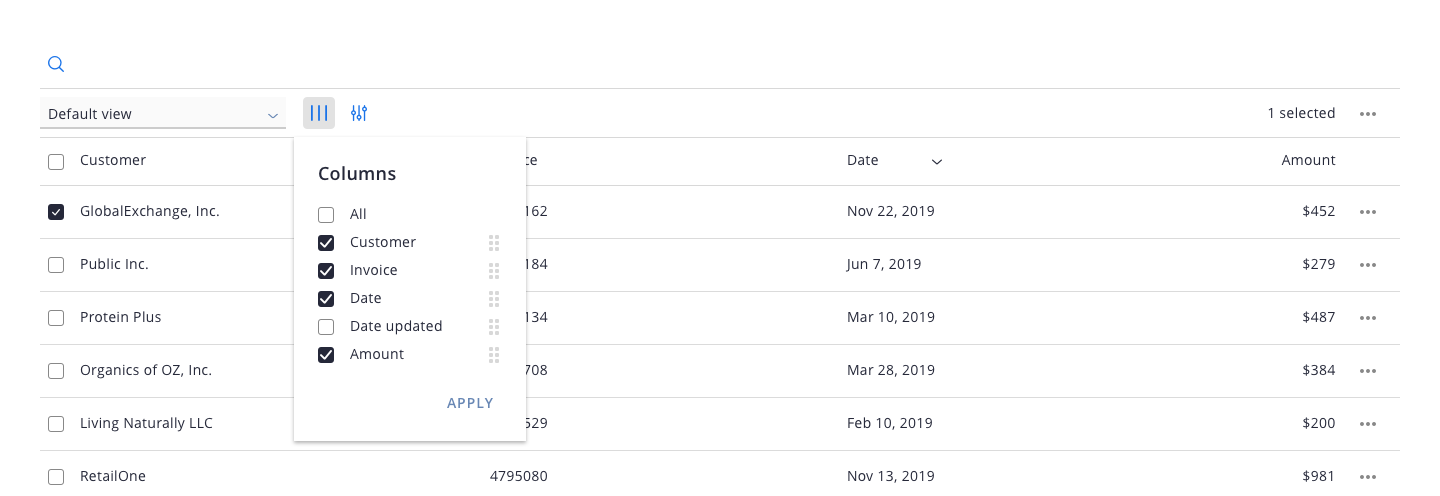The image size is (1440, 496).
Task: Open row actions for Living Naturally LLC
Action: 1368,424
